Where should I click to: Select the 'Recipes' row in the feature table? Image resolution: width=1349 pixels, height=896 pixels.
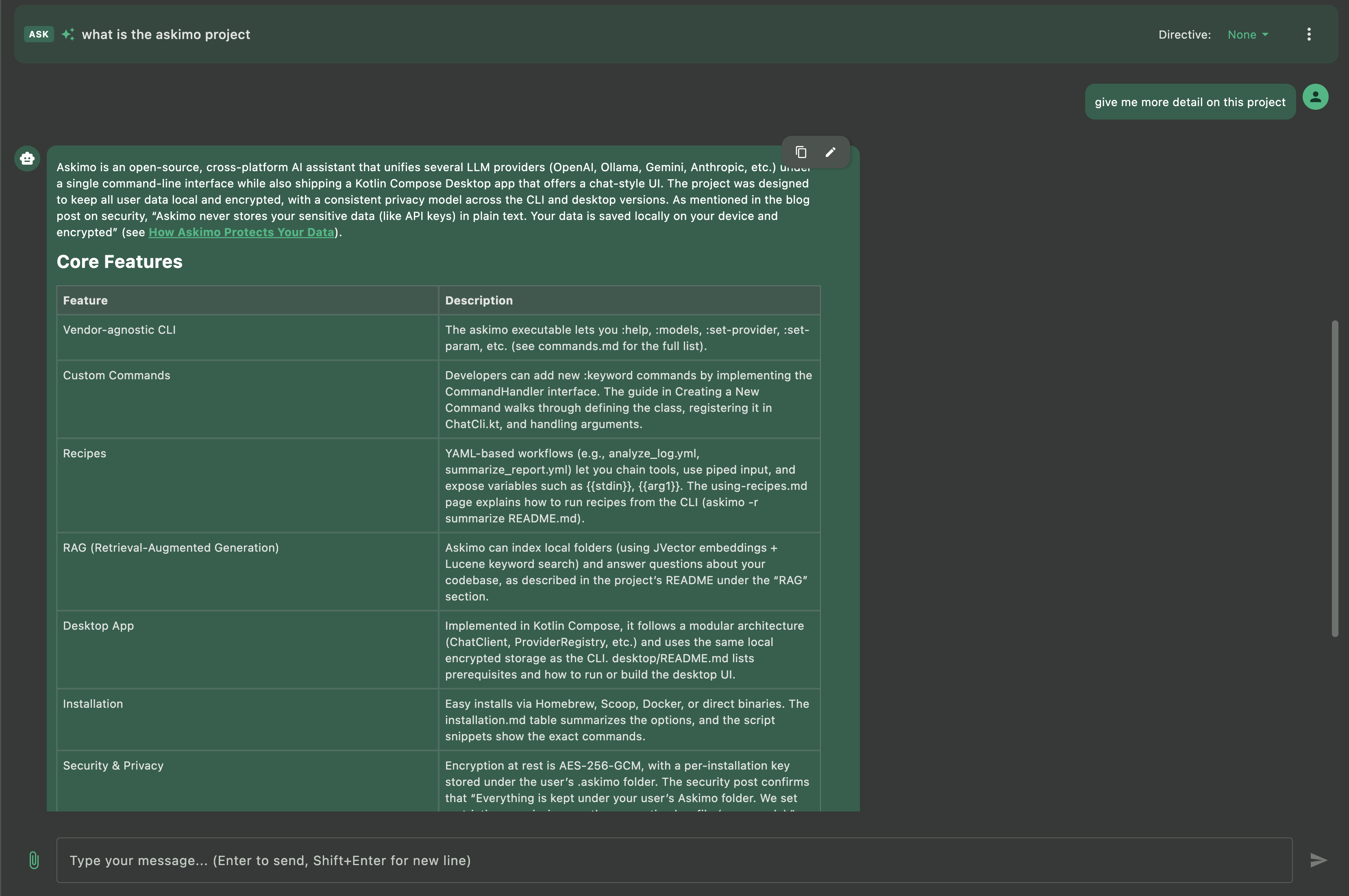point(84,453)
